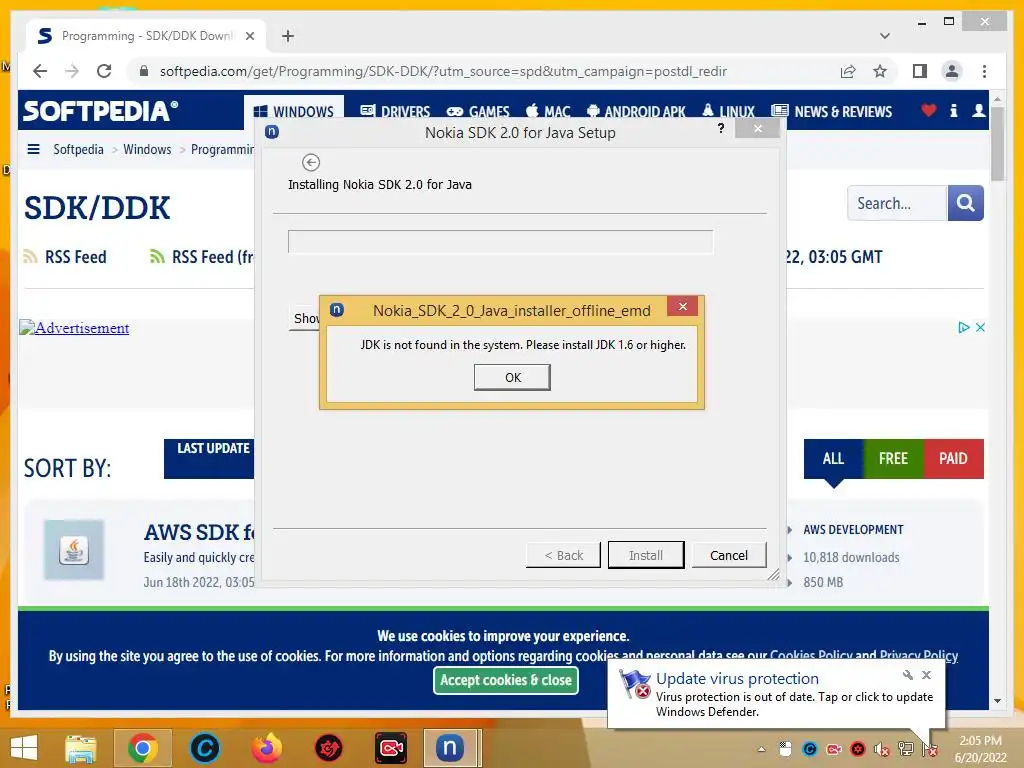Image resolution: width=1024 pixels, height=768 pixels.
Task: Click the AWS SDK Java thumbnail icon
Action: [x=74, y=550]
